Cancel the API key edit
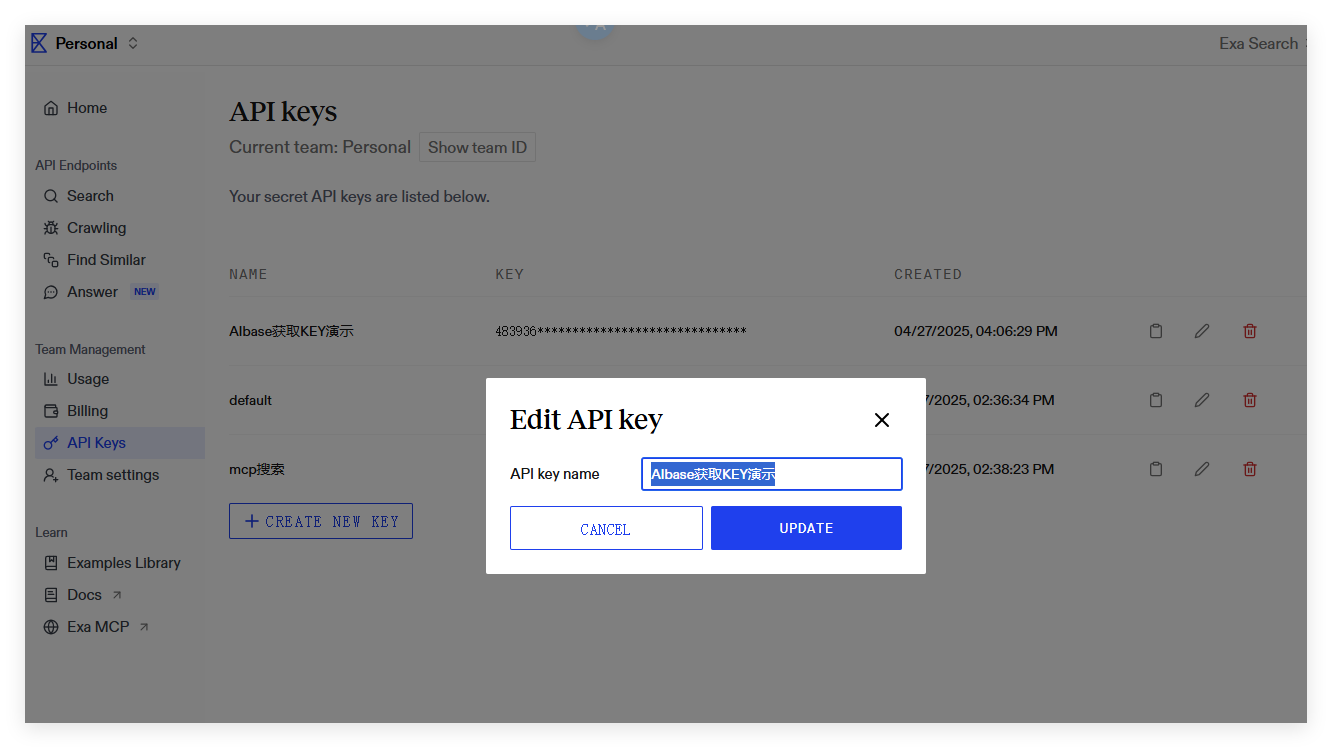Screen dimensions: 1332x748 [606, 528]
